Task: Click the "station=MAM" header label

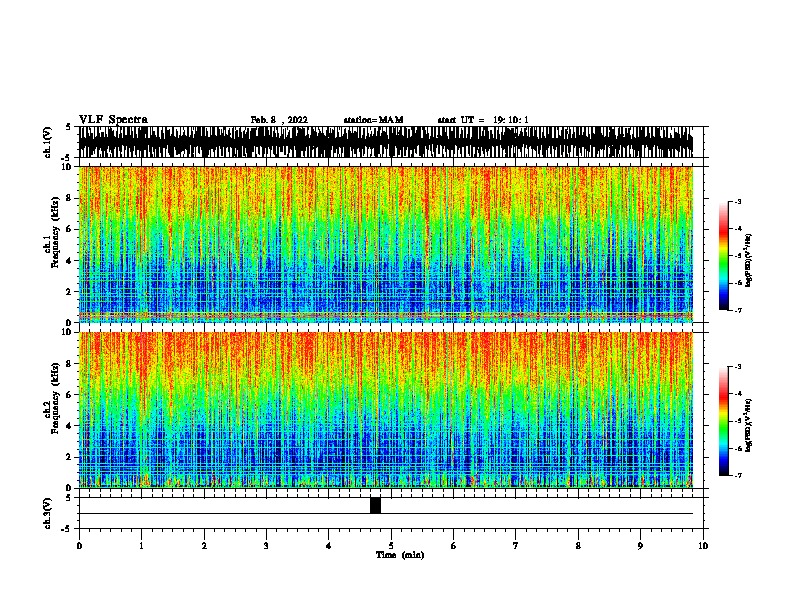Action: click(x=373, y=120)
